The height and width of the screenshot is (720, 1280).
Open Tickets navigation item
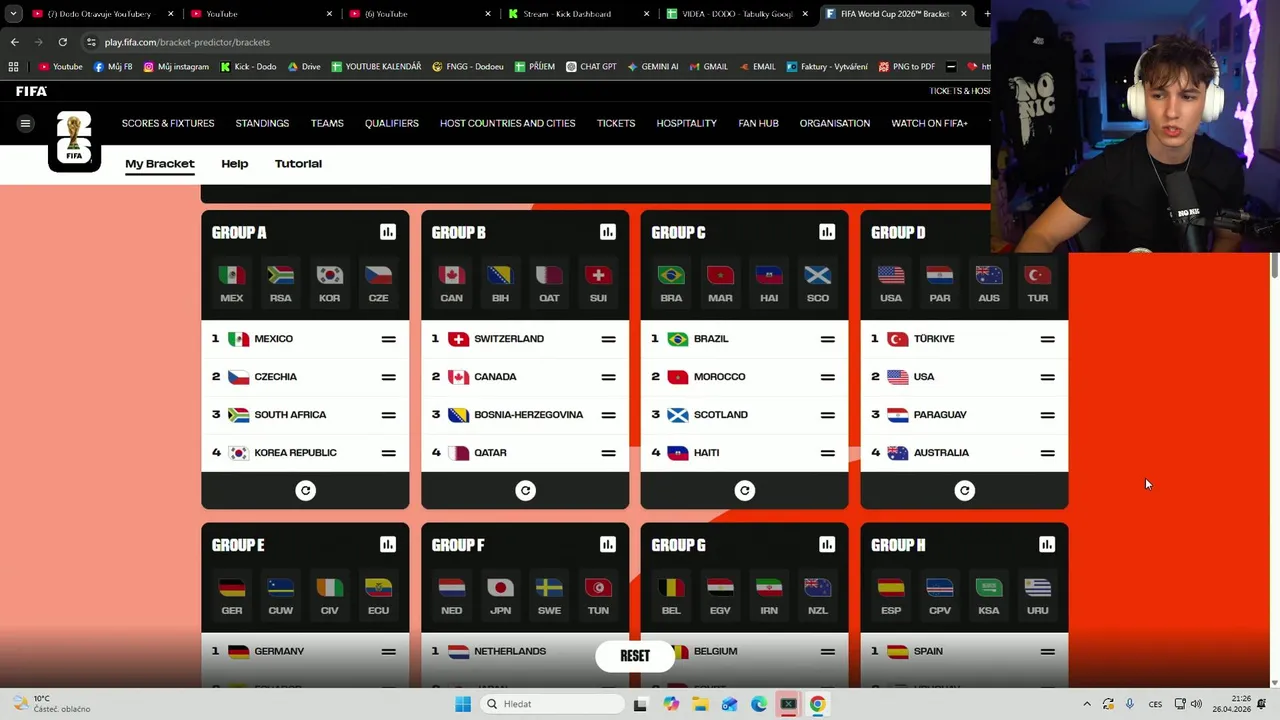(x=616, y=123)
